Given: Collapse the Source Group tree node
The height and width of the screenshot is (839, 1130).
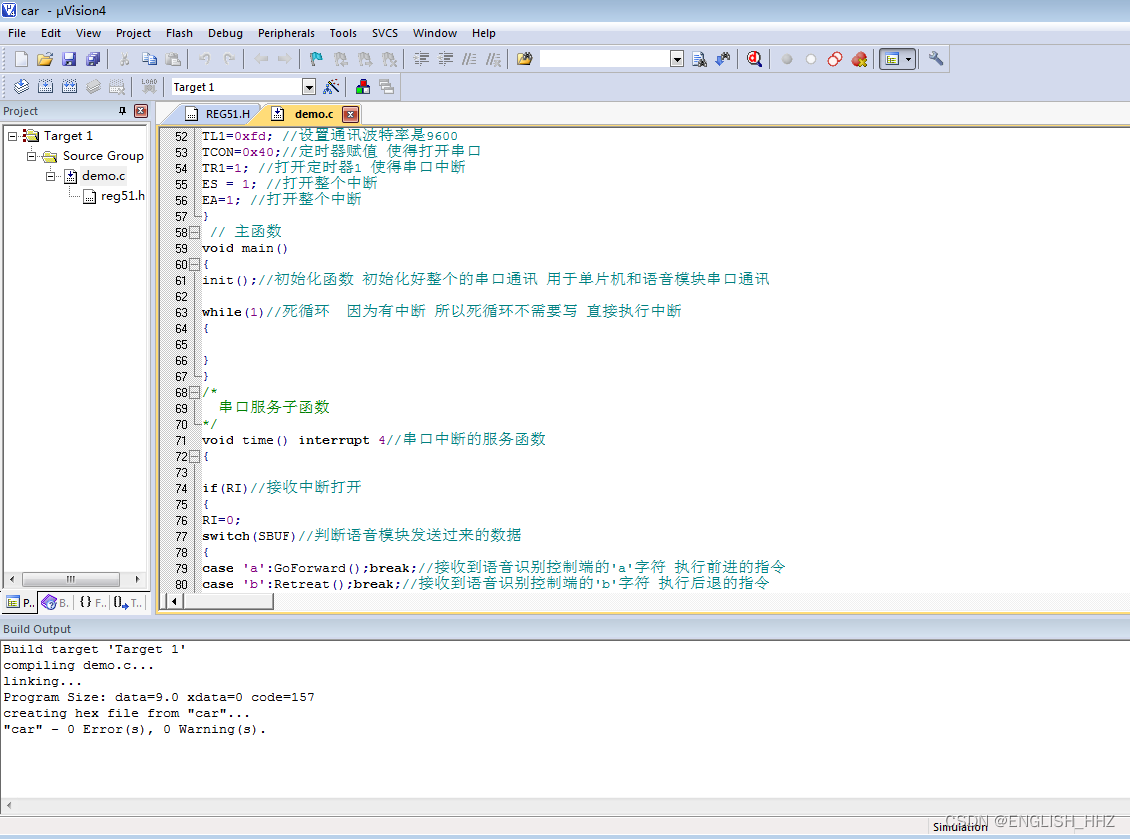Looking at the screenshot, I should coord(31,156).
